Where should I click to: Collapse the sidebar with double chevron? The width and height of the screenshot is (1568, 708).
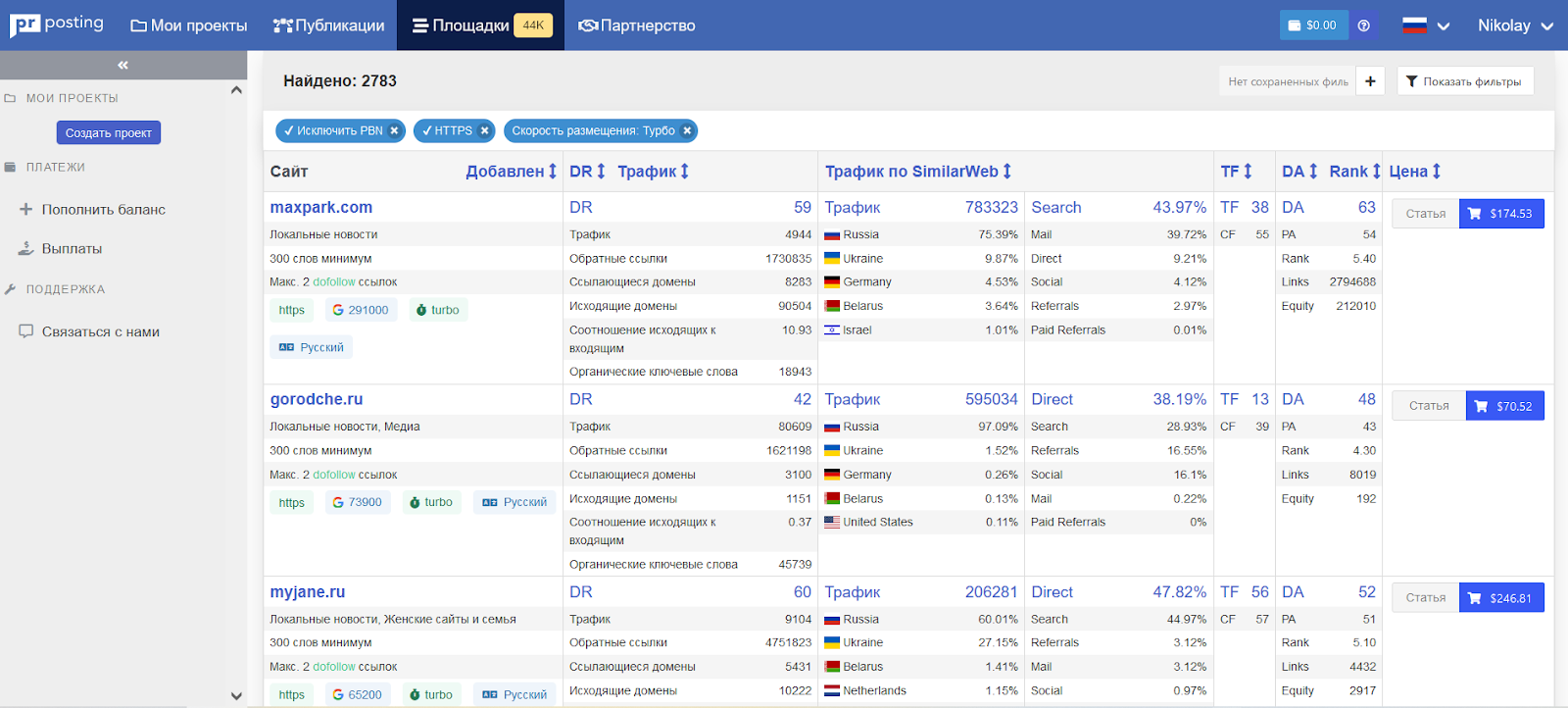[122, 65]
